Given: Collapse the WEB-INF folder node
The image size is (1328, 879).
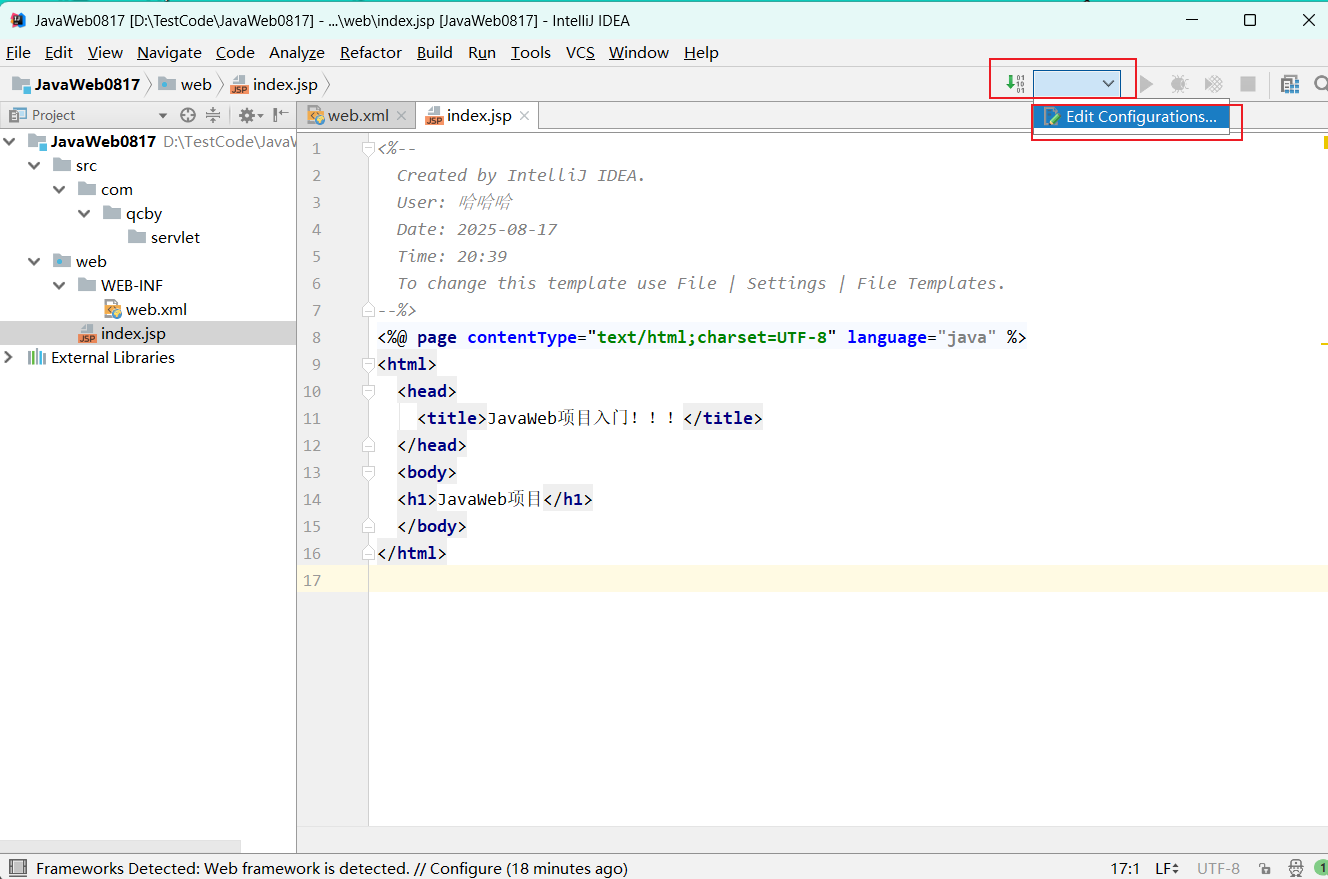Looking at the screenshot, I should point(60,285).
